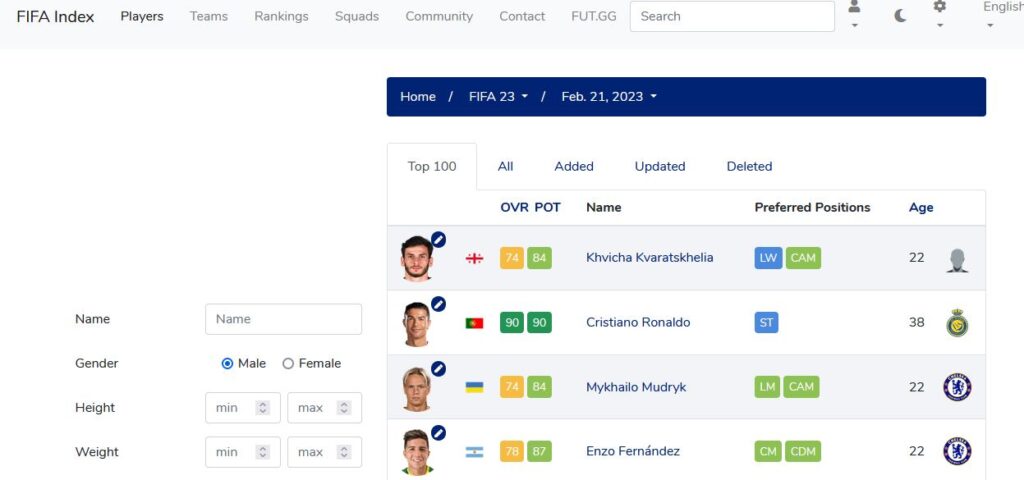This screenshot has width=1024, height=480.
Task: Open the settings gear icon menu
Action: [939, 8]
